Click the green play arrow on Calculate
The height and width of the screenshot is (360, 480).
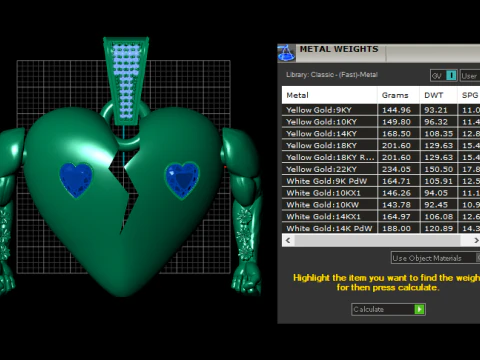coord(419,309)
